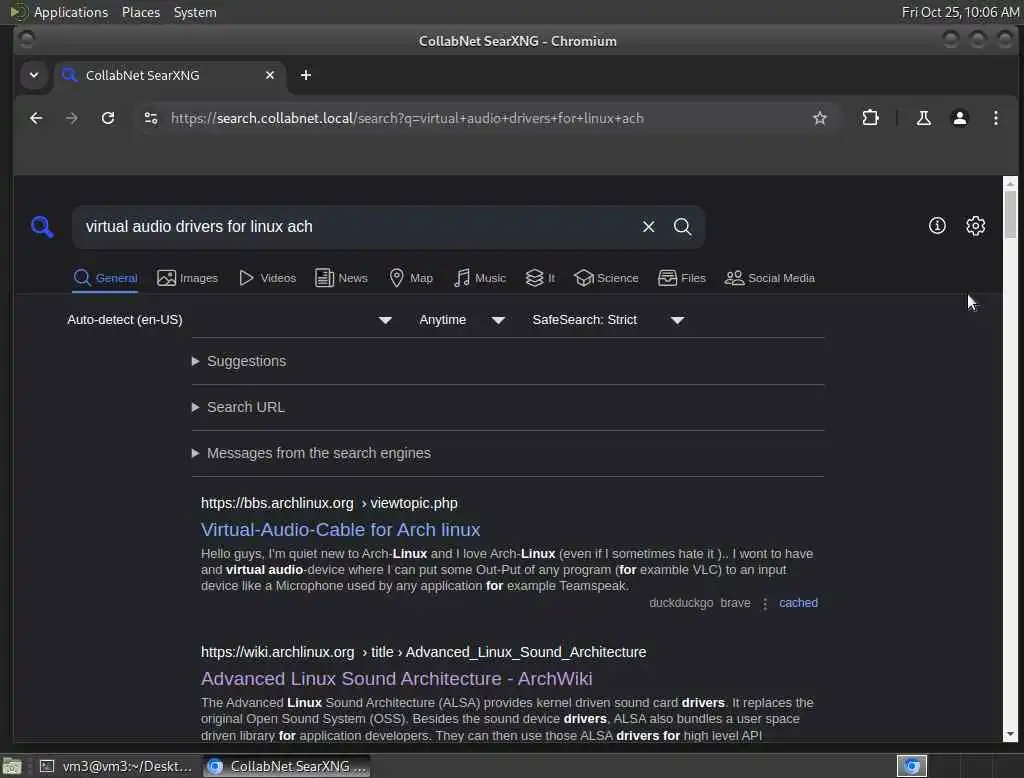Switch to the Social Media category
This screenshot has width=1024, height=778.
(770, 278)
